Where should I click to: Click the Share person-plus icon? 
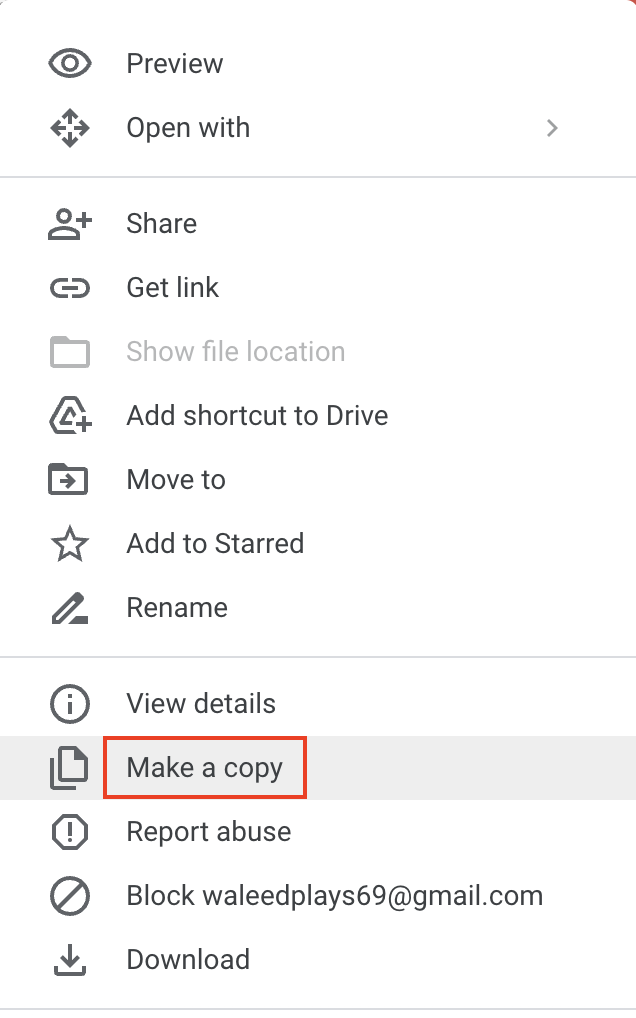pyautogui.click(x=70, y=224)
